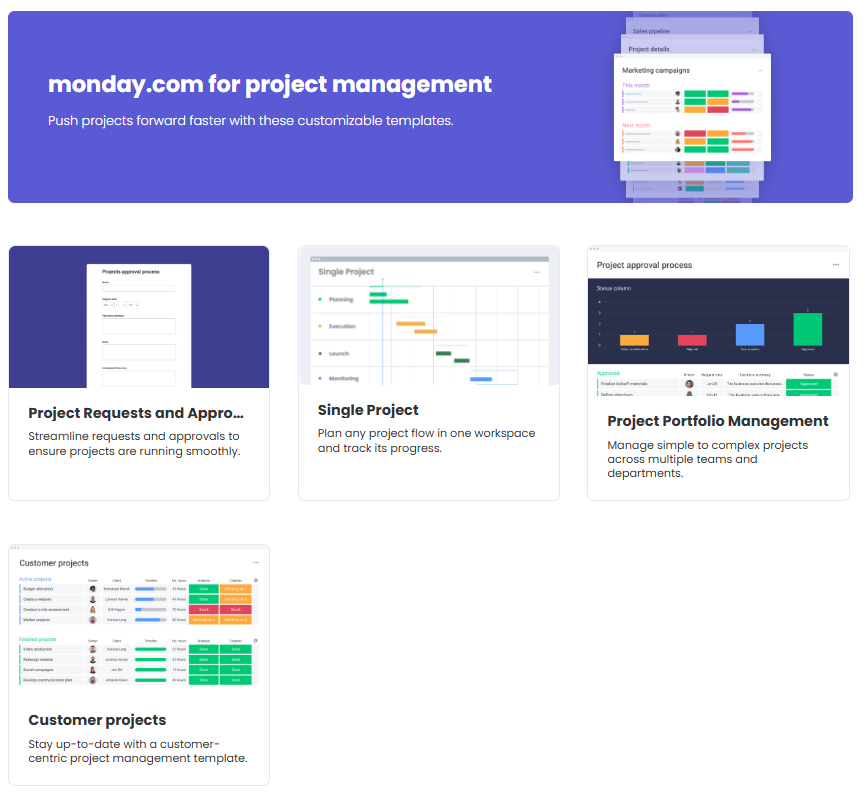Image resolution: width=867 pixels, height=795 pixels.
Task: Click 'Next month' group in Marketing campaigns
Action: [x=636, y=125]
